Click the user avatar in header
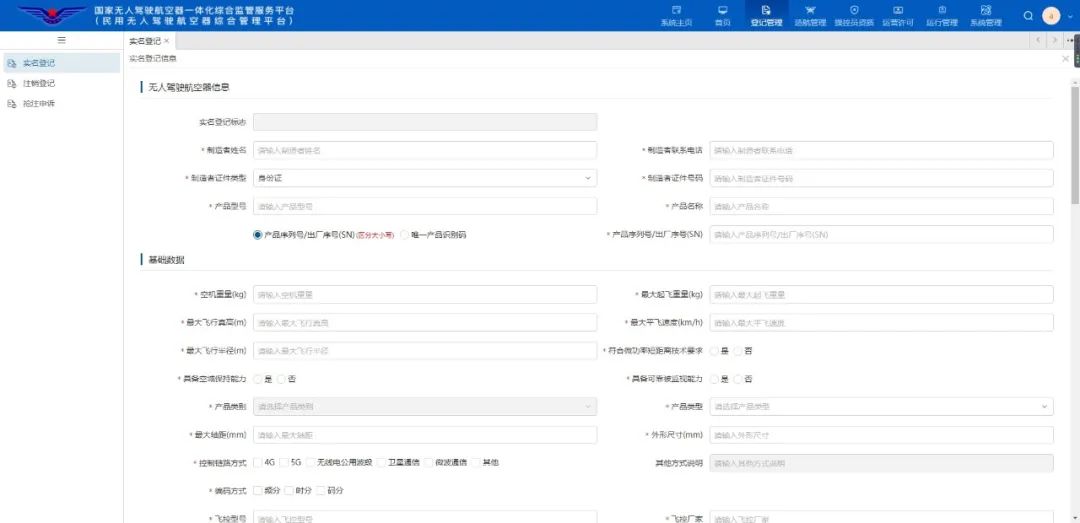This screenshot has height=523, width=1080. (1051, 16)
